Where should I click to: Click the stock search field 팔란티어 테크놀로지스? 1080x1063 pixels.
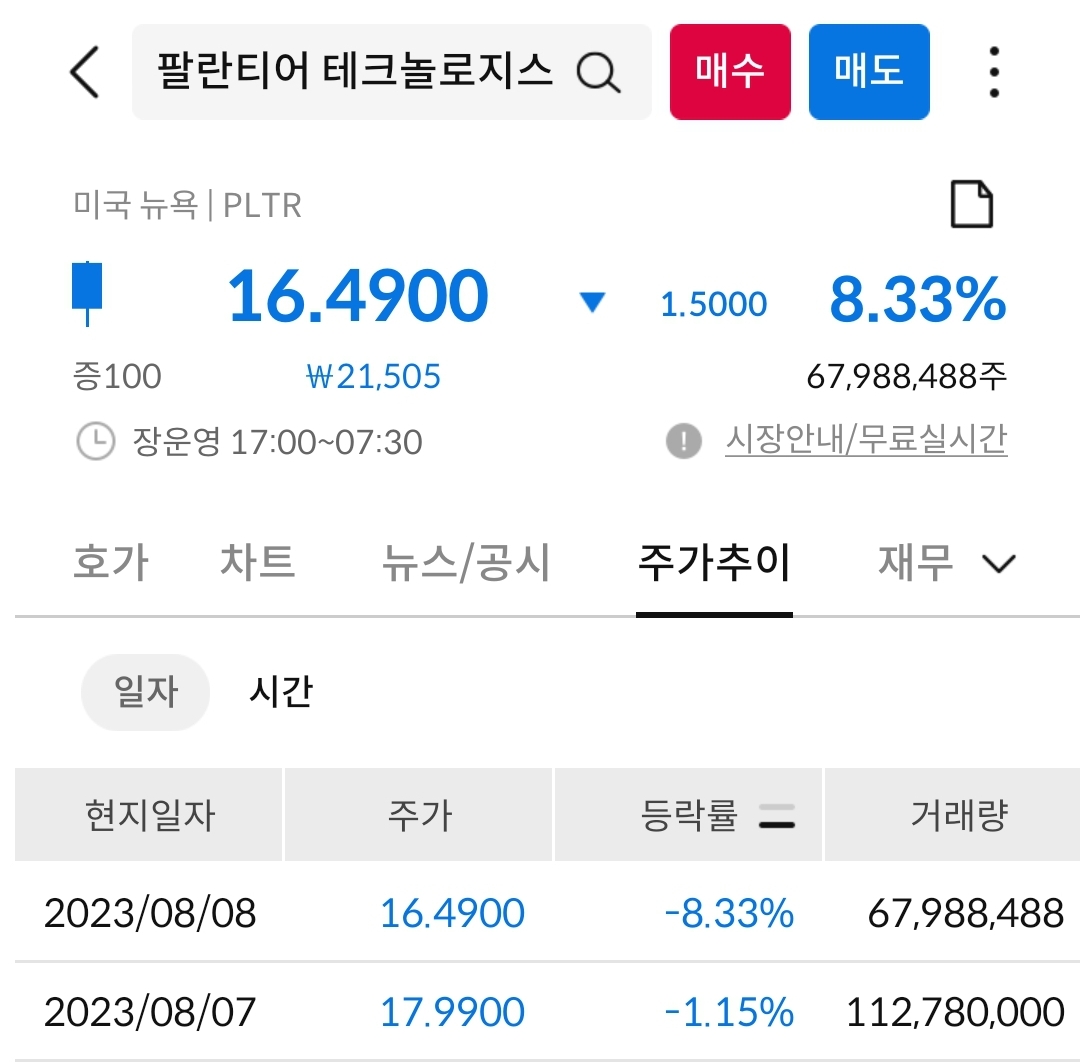tap(391, 72)
